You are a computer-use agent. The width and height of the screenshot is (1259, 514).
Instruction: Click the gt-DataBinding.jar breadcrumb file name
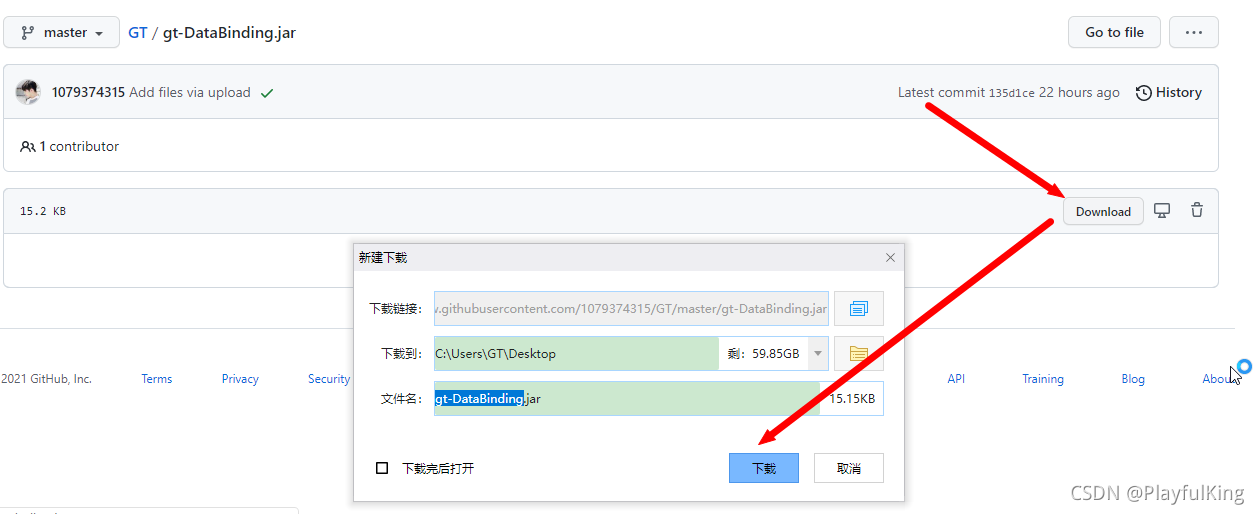tap(229, 32)
